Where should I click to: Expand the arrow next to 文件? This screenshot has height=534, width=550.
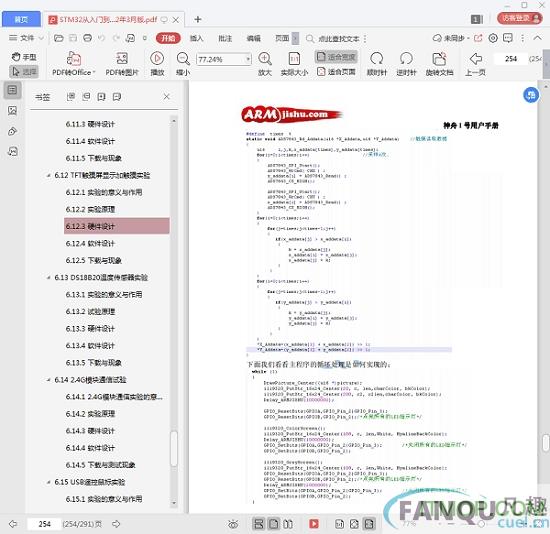tap(41, 38)
